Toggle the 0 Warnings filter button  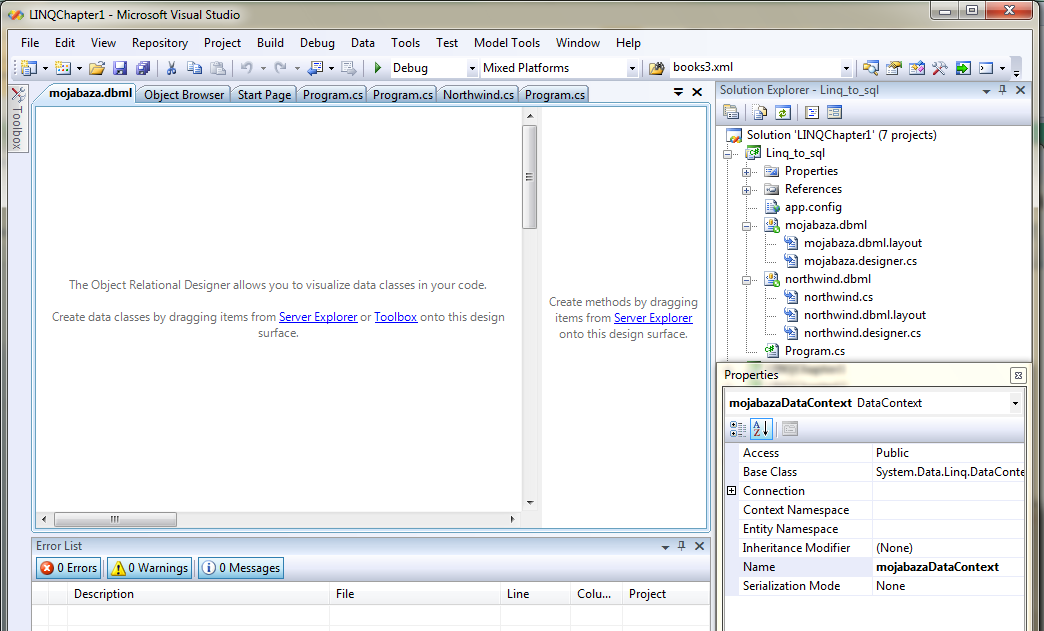(x=150, y=568)
